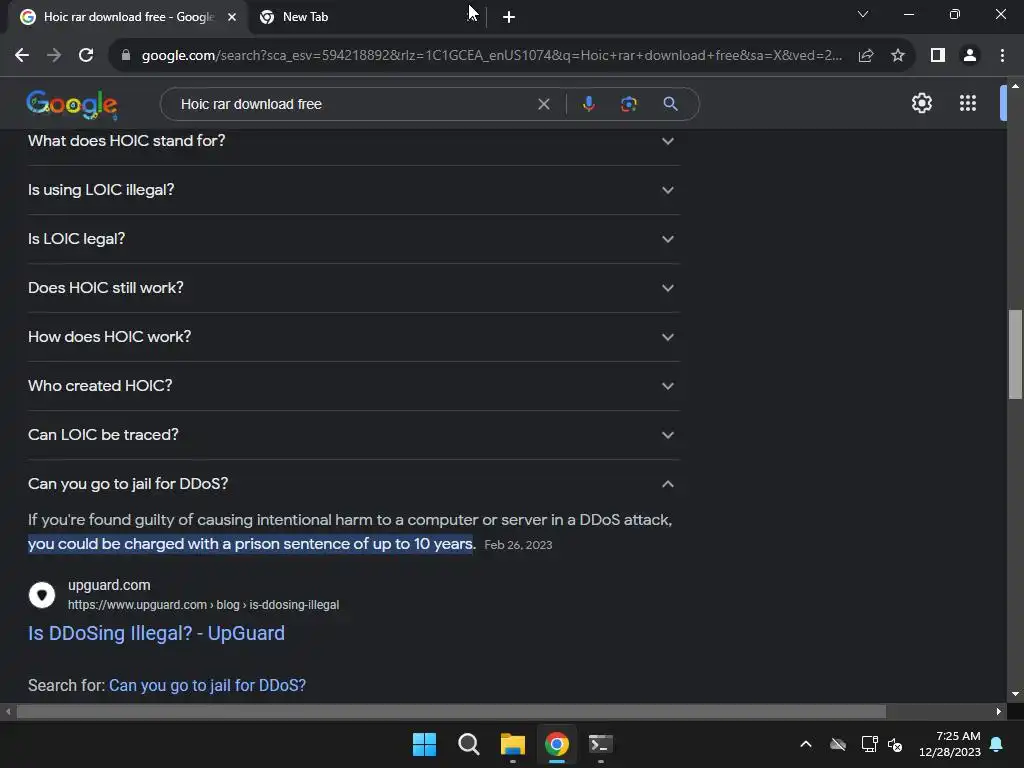Show hidden system tray icons
The height and width of the screenshot is (768, 1024).
tap(806, 744)
